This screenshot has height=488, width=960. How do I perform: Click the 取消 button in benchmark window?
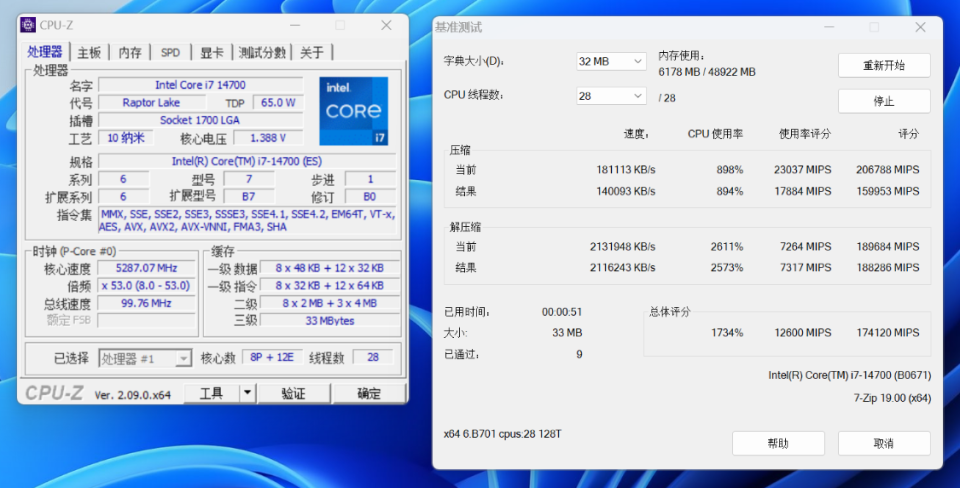[883, 443]
